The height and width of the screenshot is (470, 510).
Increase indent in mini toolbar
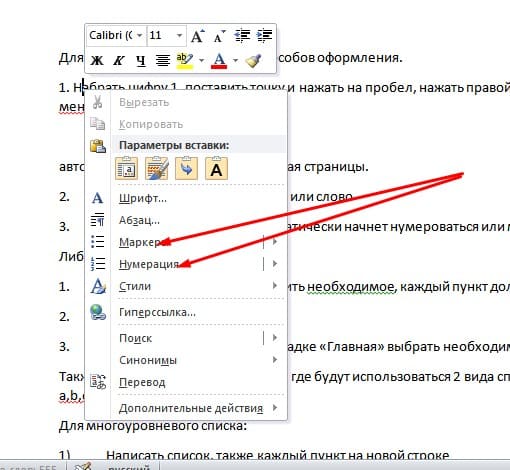tap(265, 36)
